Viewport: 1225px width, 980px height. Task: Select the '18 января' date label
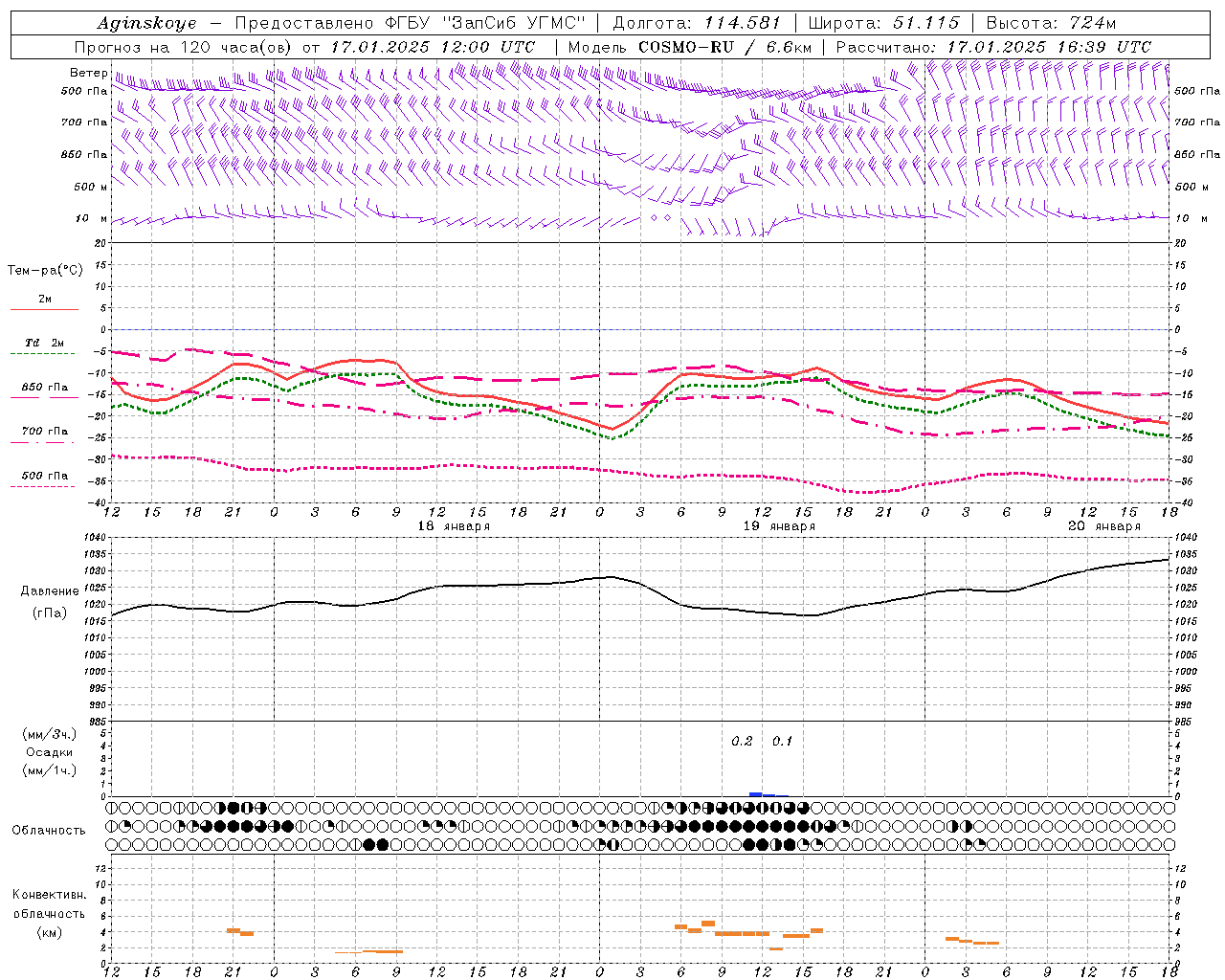pos(454,526)
